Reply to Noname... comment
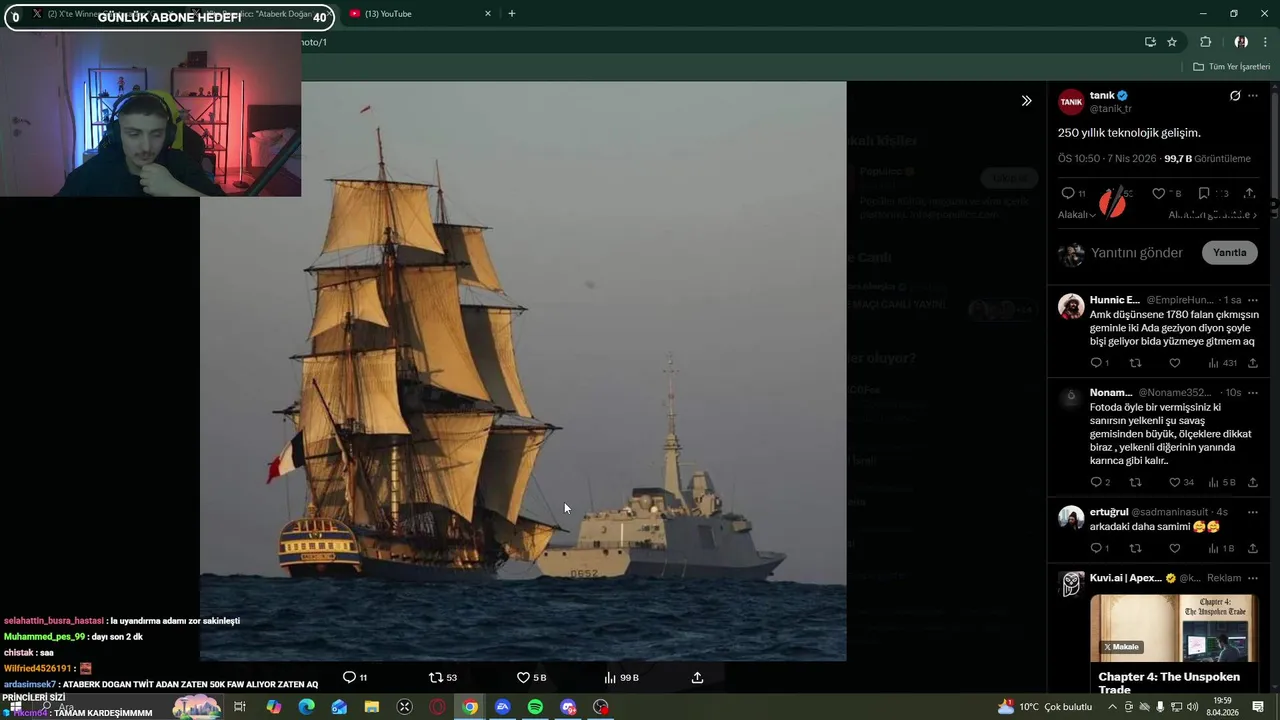Screen dimensions: 1280x720 point(1096,482)
